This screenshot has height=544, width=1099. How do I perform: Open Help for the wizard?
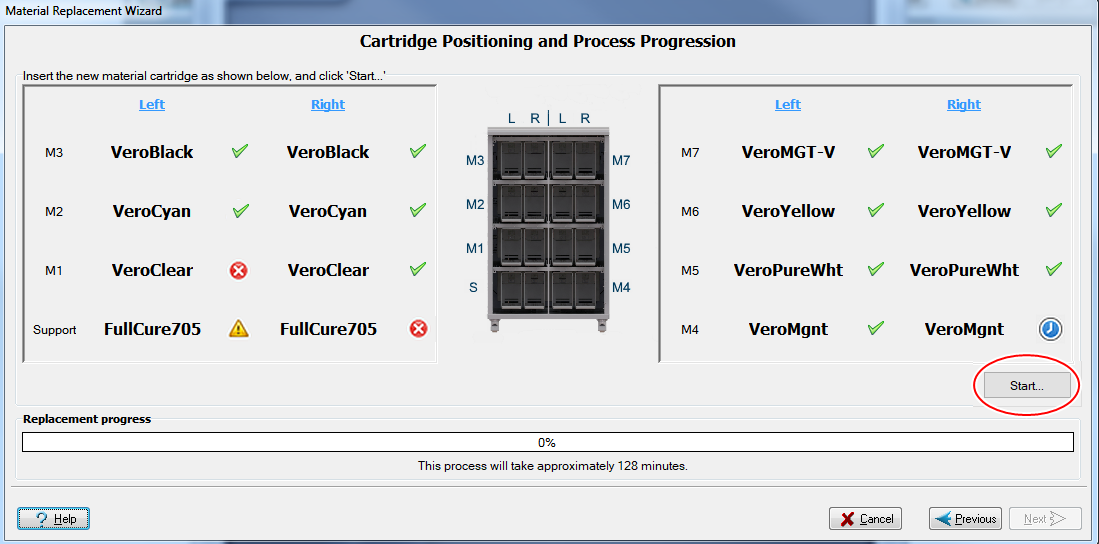point(54,519)
